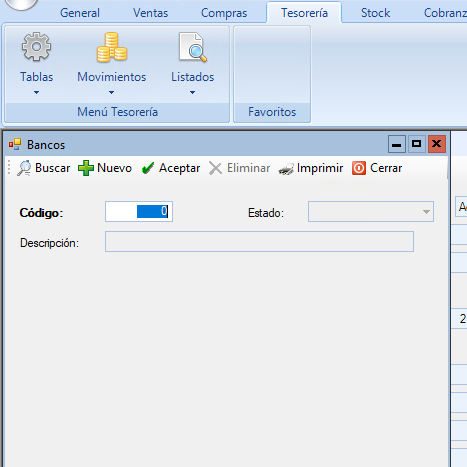Click the Eliminar button label

(x=248, y=168)
